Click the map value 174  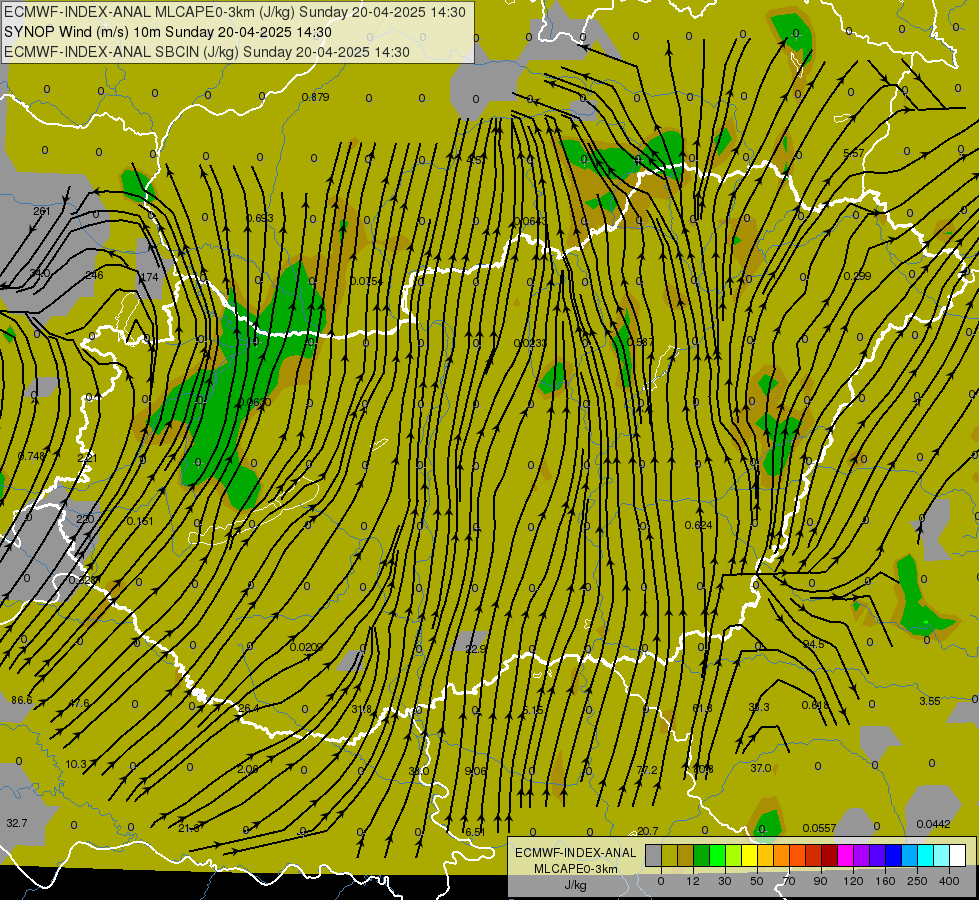[149, 277]
